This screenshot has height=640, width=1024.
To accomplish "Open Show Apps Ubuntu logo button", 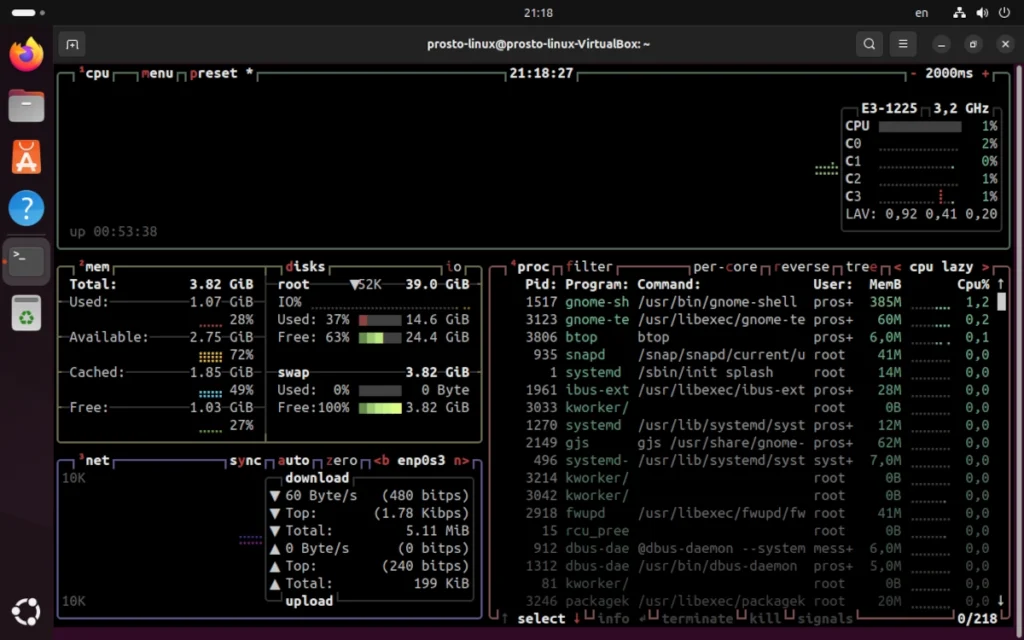I will coord(26,611).
